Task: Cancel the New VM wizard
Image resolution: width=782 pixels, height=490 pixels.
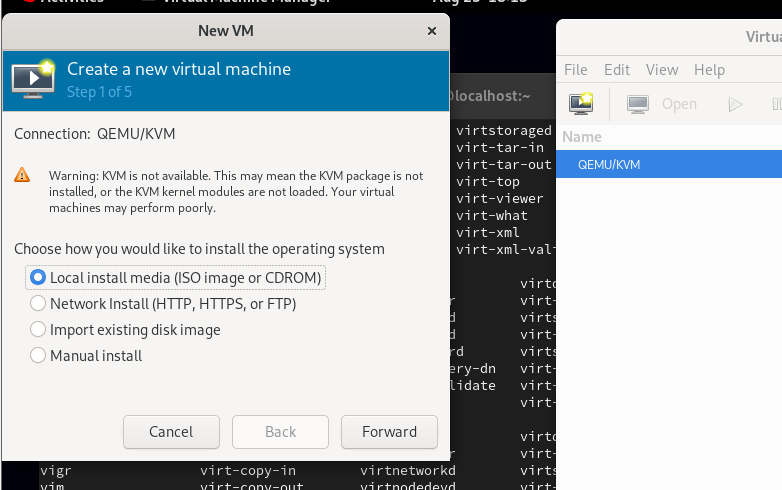Action: (x=171, y=432)
